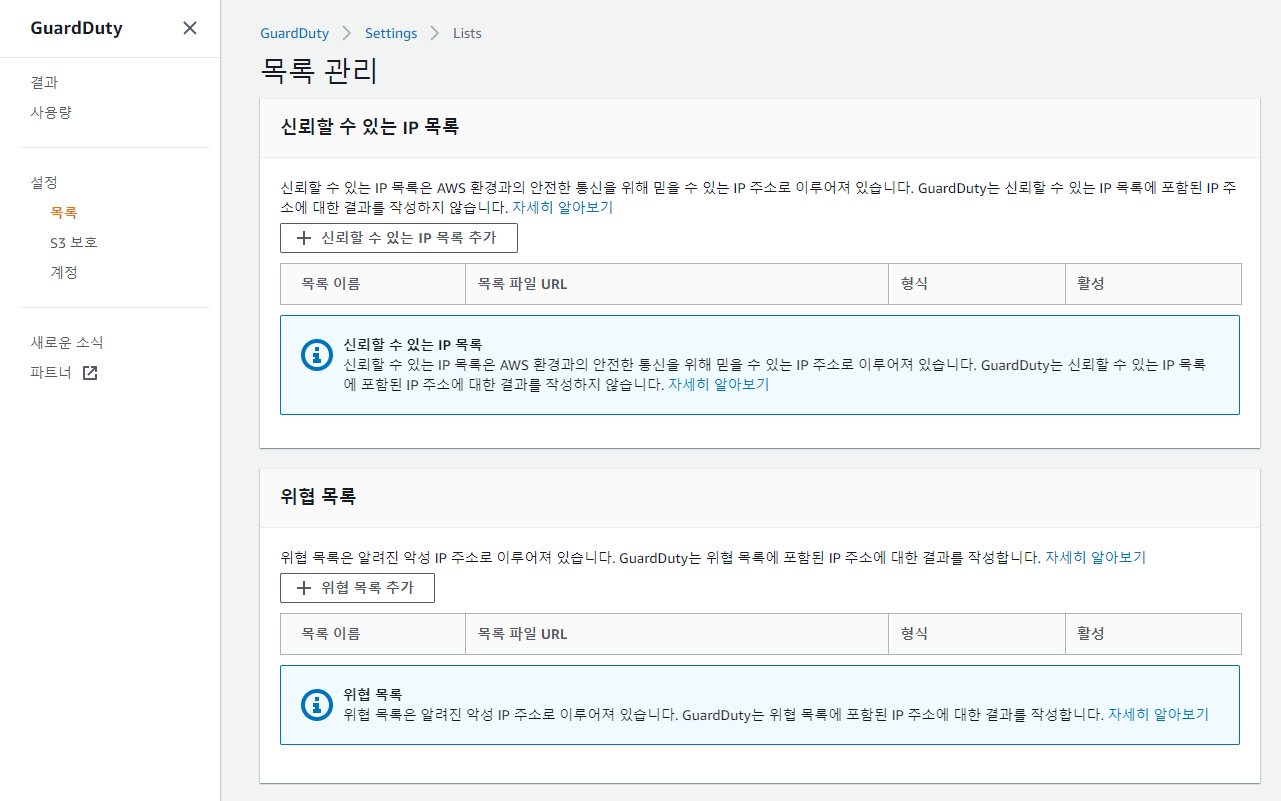The image size is (1281, 801).
Task: Select 목록 under settings in sidebar
Action: [64, 213]
